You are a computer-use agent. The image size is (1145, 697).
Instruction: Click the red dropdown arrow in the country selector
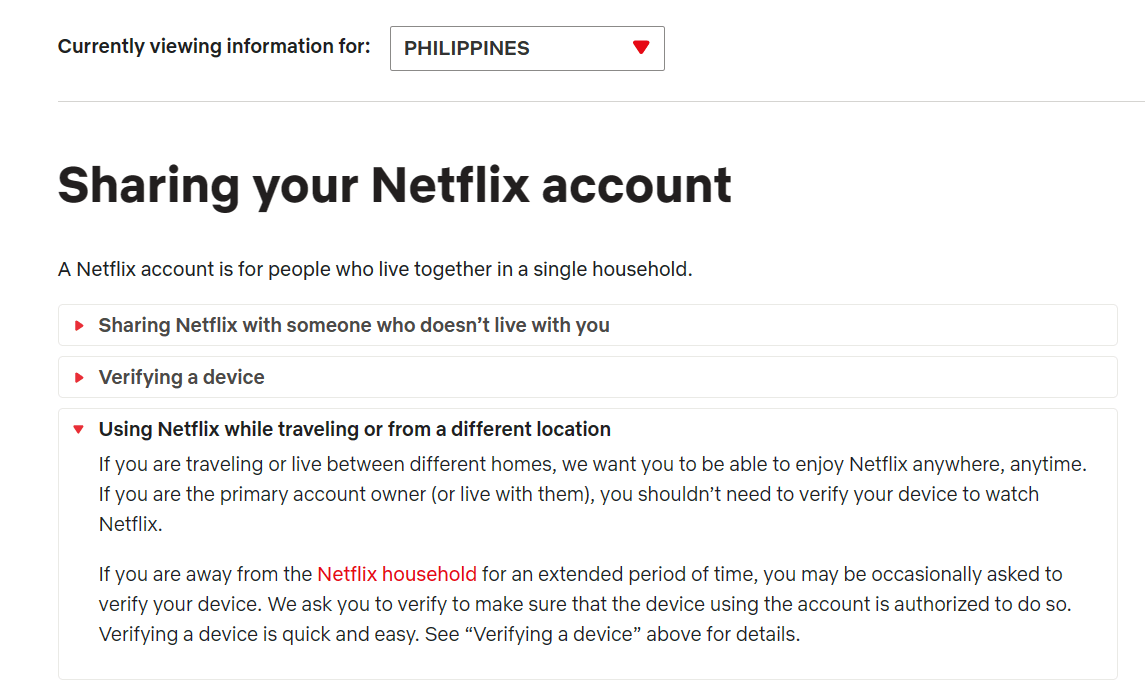641,47
